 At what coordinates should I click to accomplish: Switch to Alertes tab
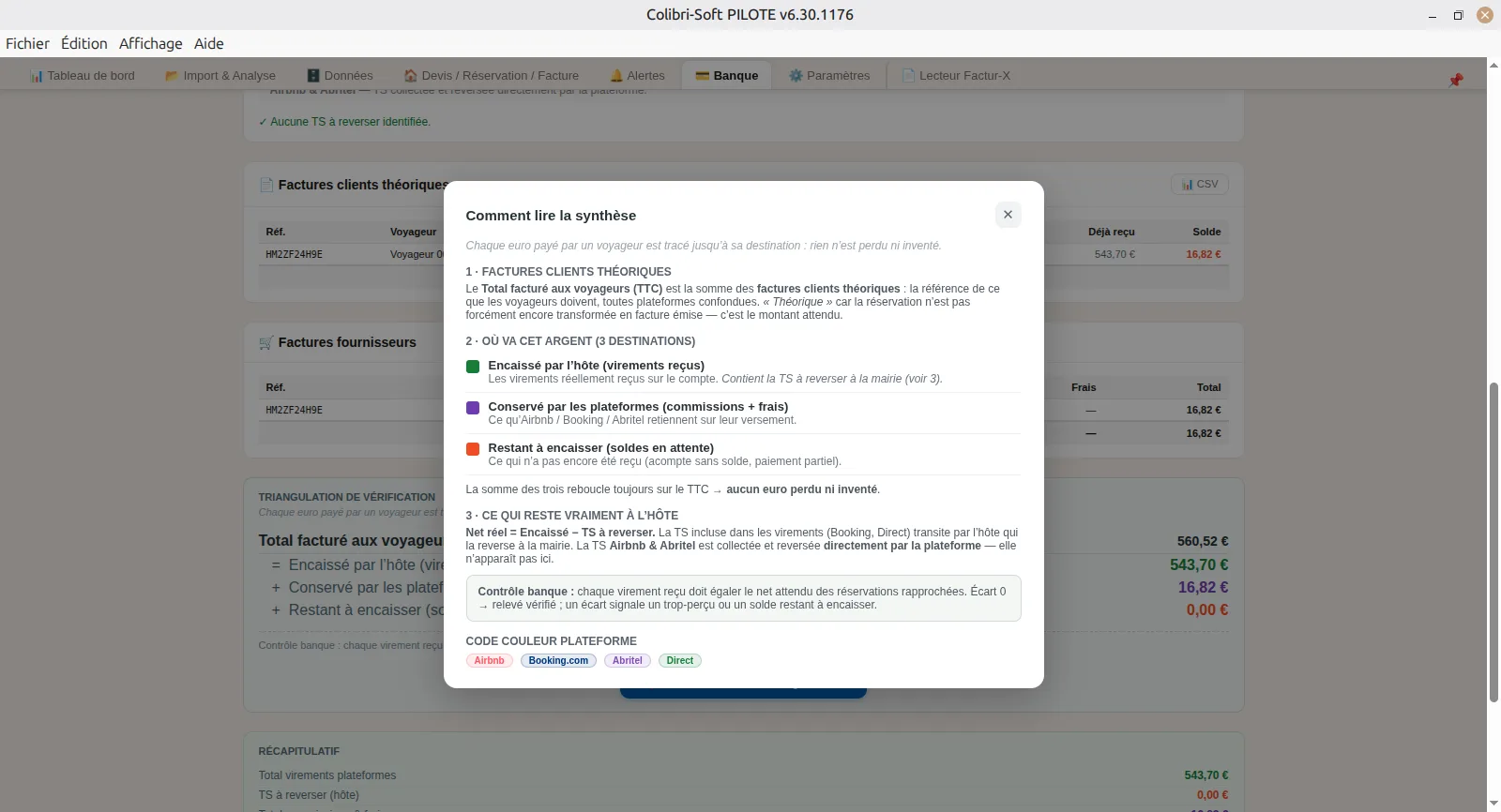pos(637,76)
